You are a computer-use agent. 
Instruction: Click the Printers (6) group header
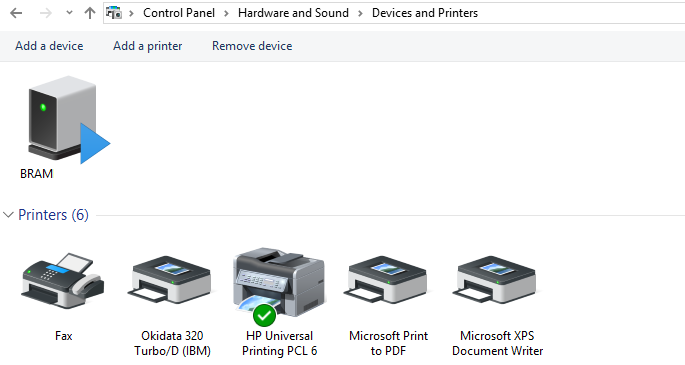pyautogui.click(x=53, y=215)
